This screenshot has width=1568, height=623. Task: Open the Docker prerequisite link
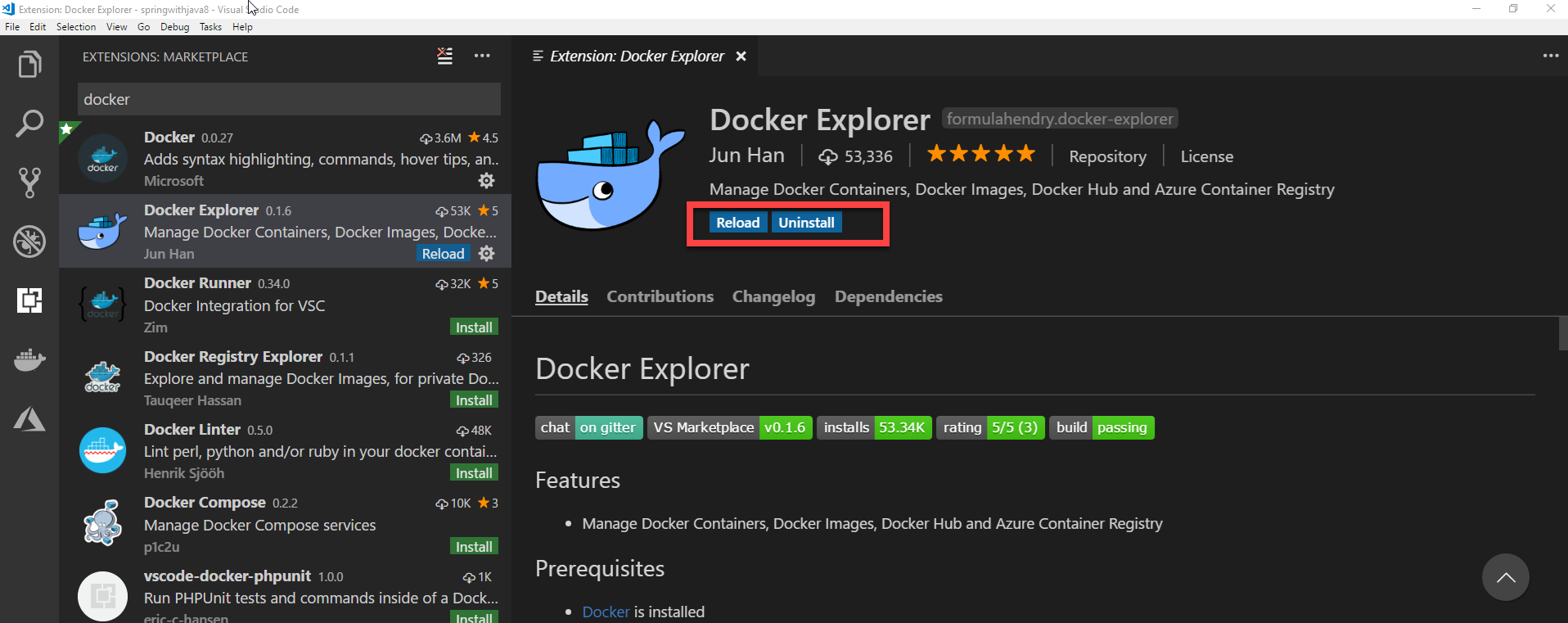(606, 612)
